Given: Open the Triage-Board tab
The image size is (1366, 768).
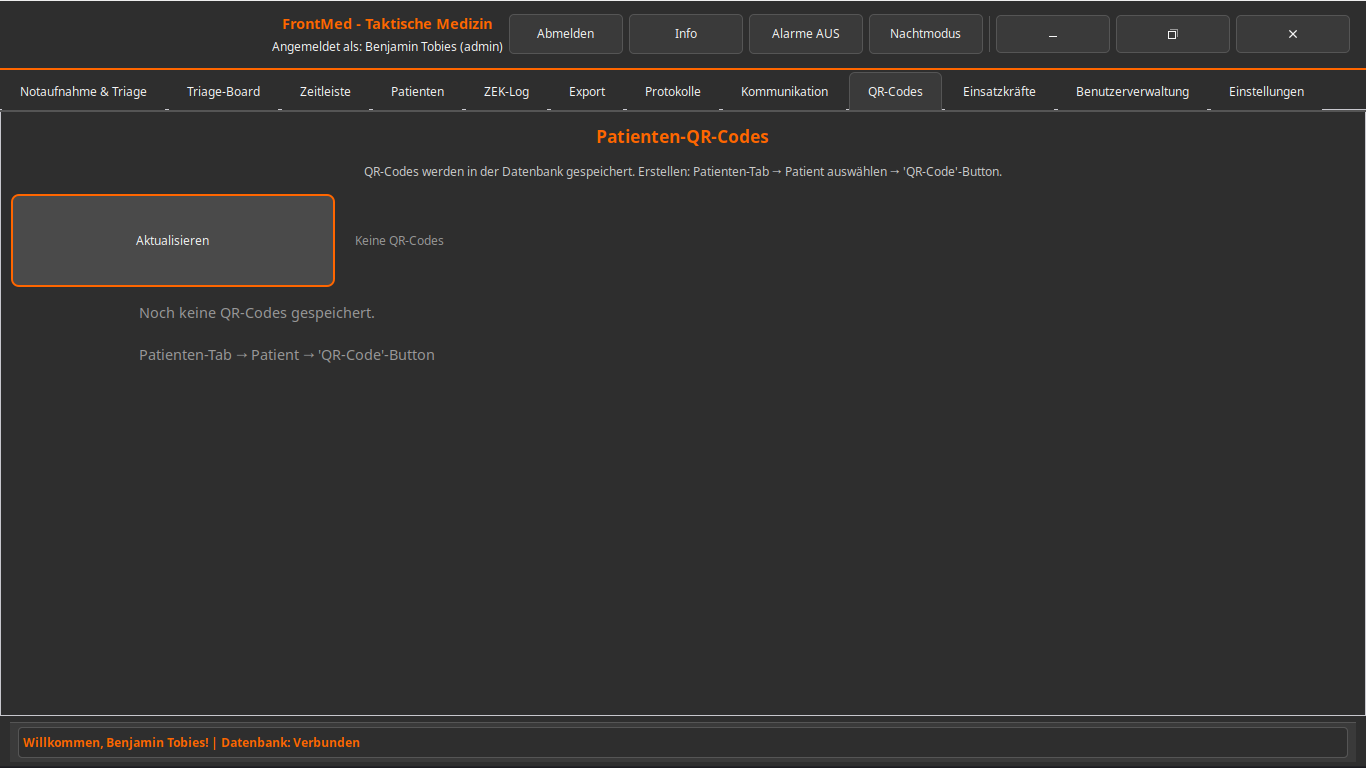Looking at the screenshot, I should tap(223, 92).
